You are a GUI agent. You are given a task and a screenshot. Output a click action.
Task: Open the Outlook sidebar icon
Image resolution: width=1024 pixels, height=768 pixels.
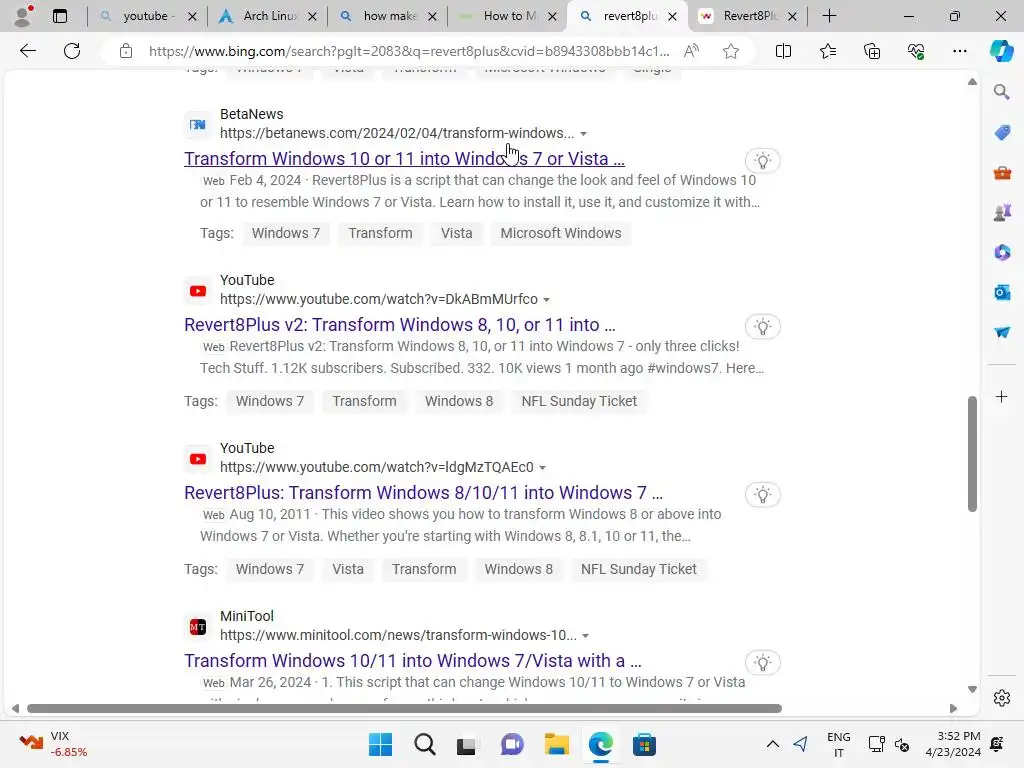[x=1002, y=293]
